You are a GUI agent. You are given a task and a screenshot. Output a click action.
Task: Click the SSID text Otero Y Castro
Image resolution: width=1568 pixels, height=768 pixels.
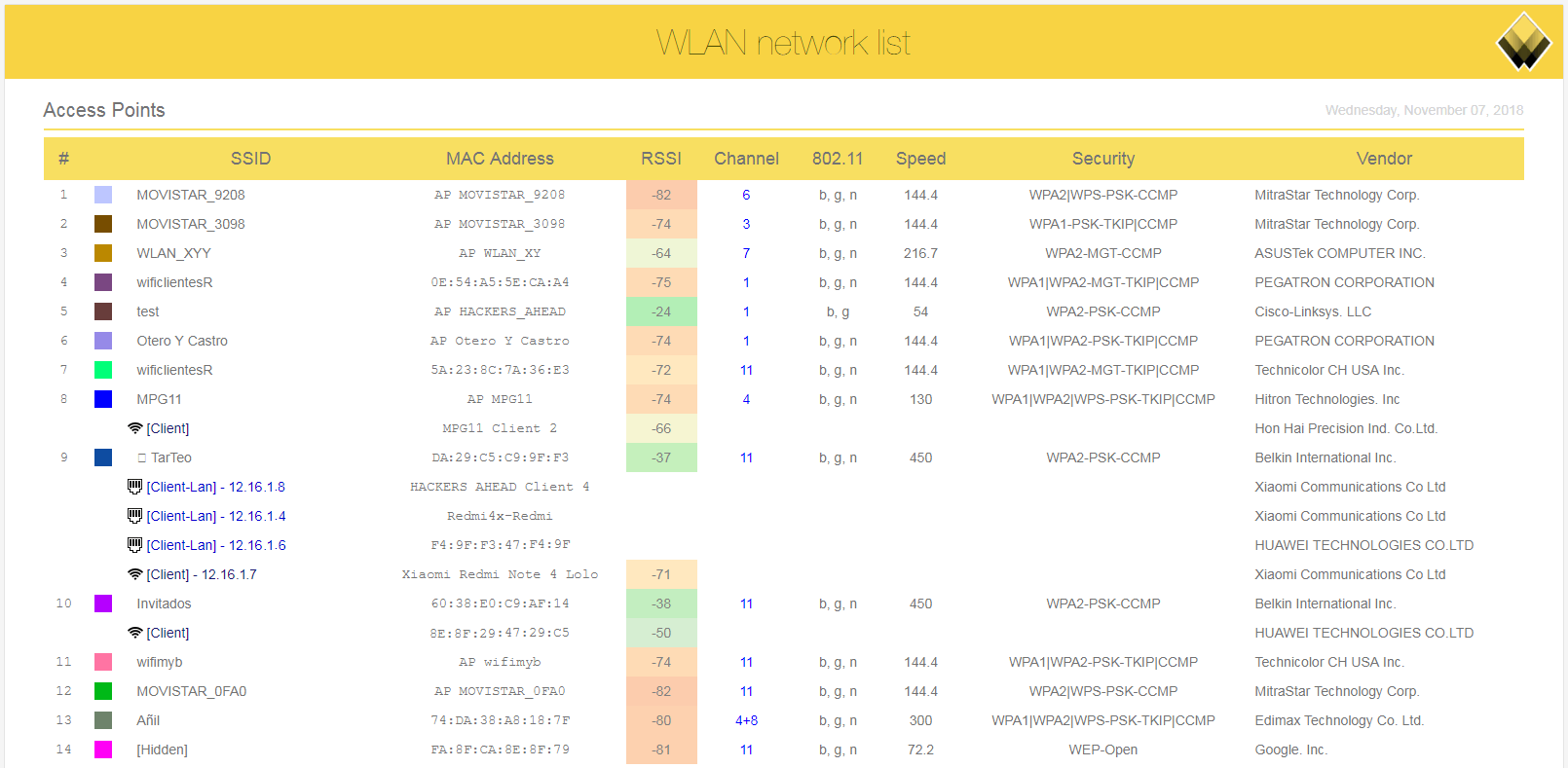(x=182, y=341)
